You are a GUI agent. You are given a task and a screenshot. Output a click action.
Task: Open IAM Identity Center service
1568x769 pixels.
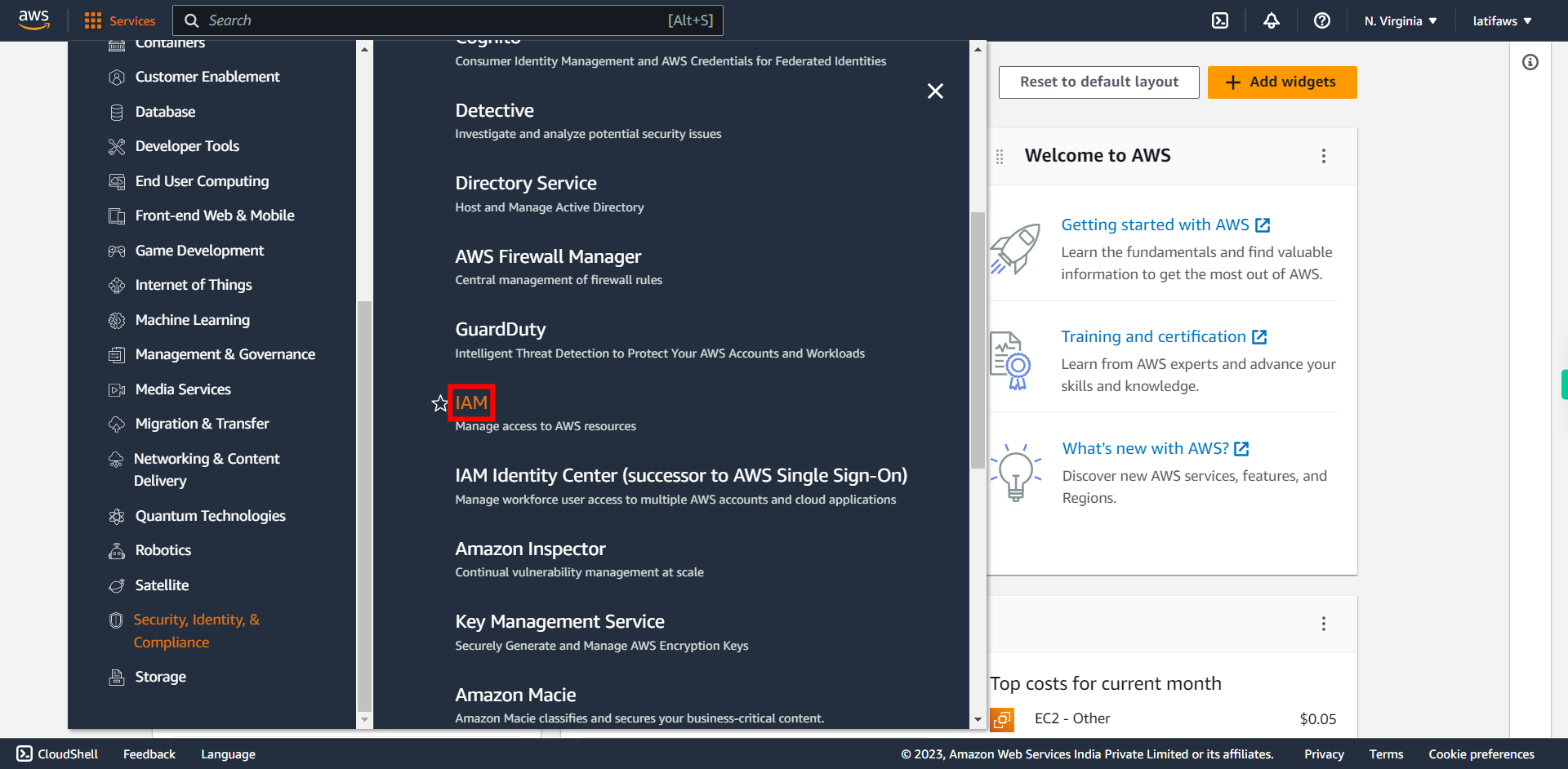pos(681,475)
